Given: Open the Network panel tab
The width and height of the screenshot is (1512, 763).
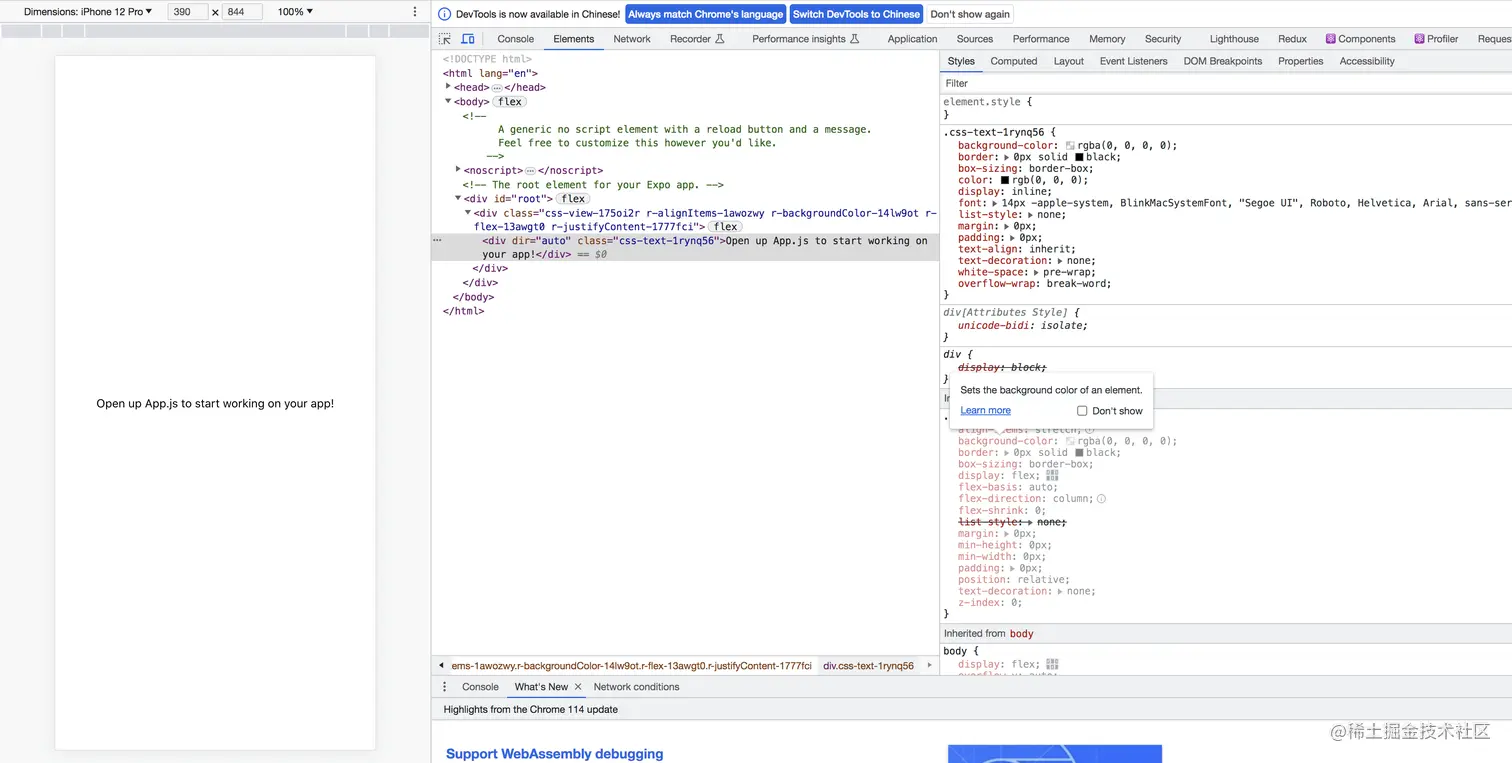Looking at the screenshot, I should (x=632, y=39).
